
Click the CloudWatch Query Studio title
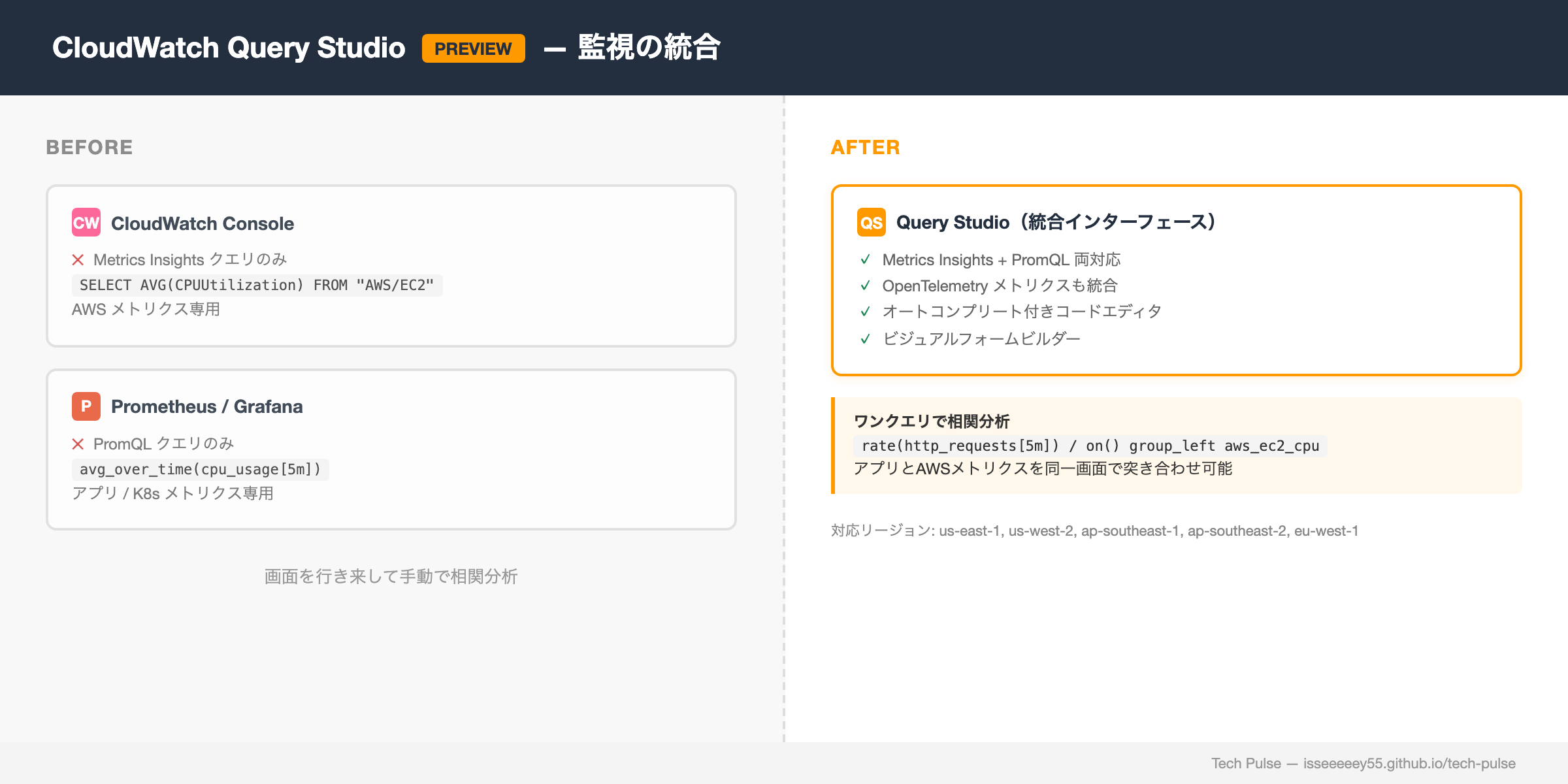230,47
